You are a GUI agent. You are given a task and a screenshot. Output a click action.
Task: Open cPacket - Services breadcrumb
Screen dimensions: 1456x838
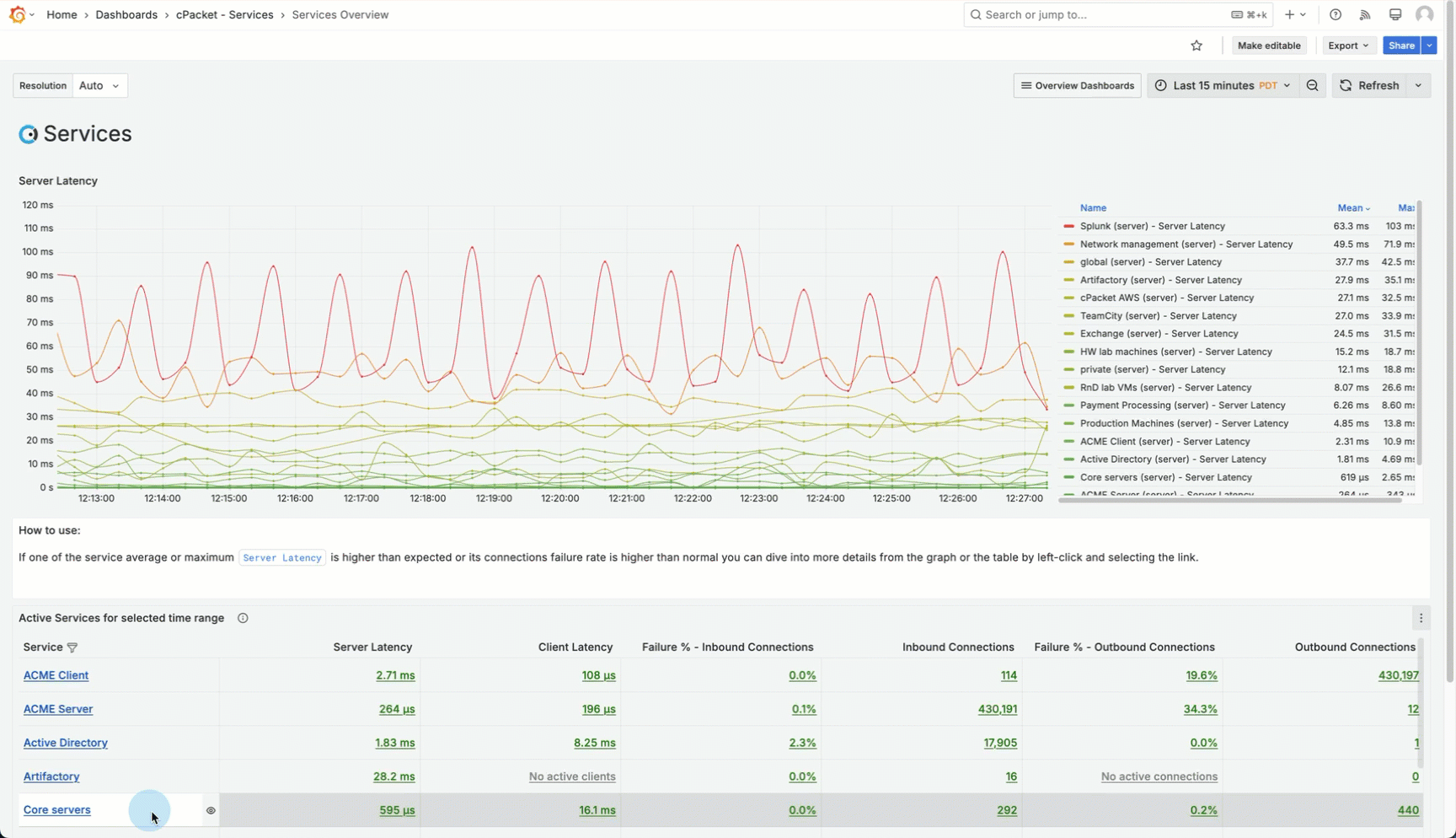[x=224, y=14]
